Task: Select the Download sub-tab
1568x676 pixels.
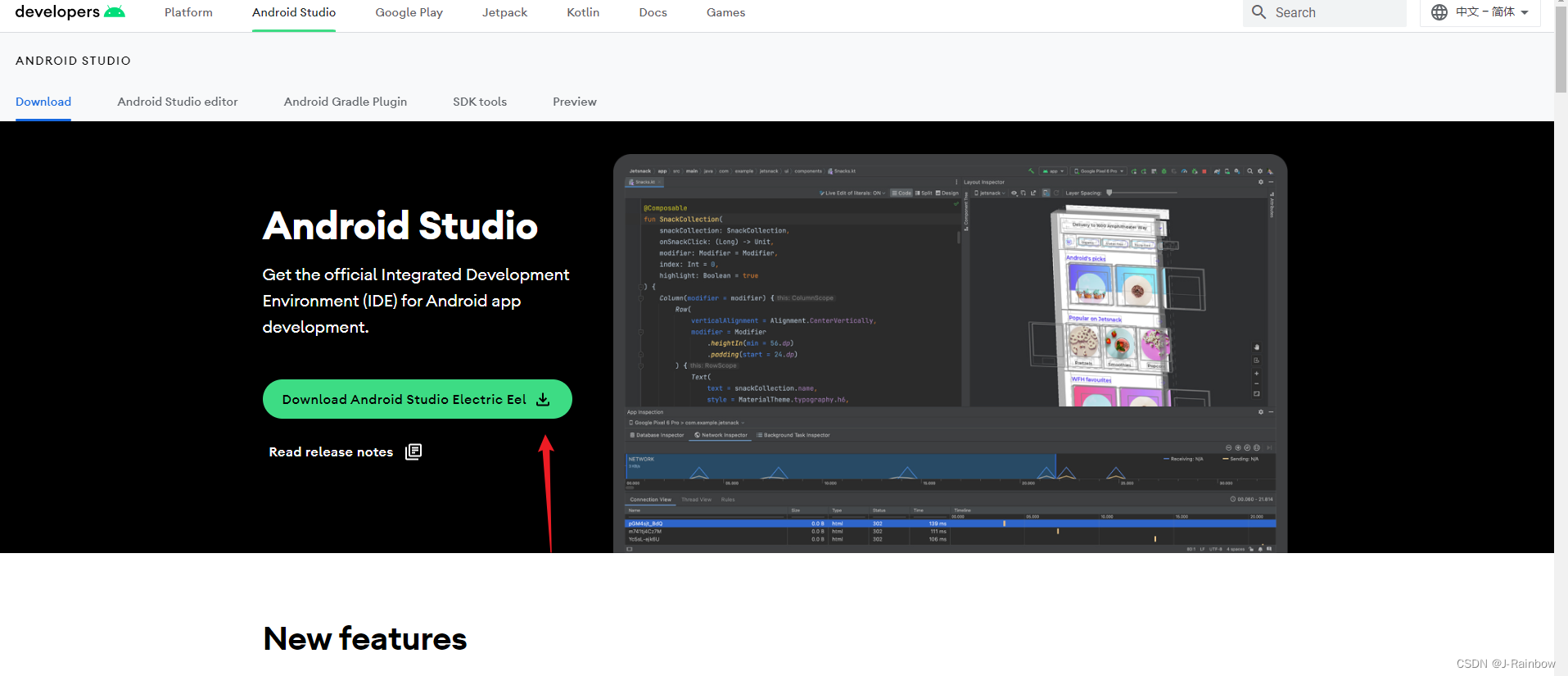Action: click(43, 102)
